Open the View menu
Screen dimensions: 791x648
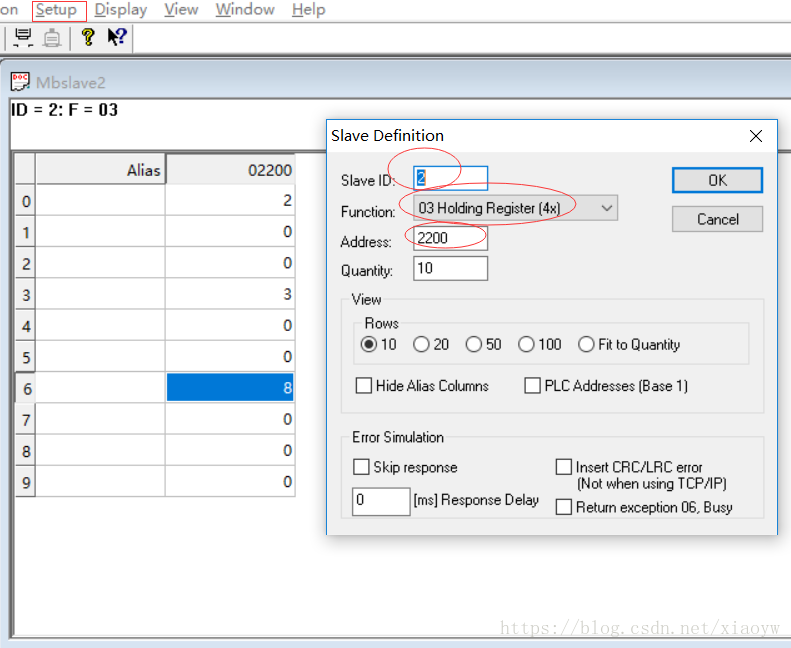pyautogui.click(x=181, y=10)
